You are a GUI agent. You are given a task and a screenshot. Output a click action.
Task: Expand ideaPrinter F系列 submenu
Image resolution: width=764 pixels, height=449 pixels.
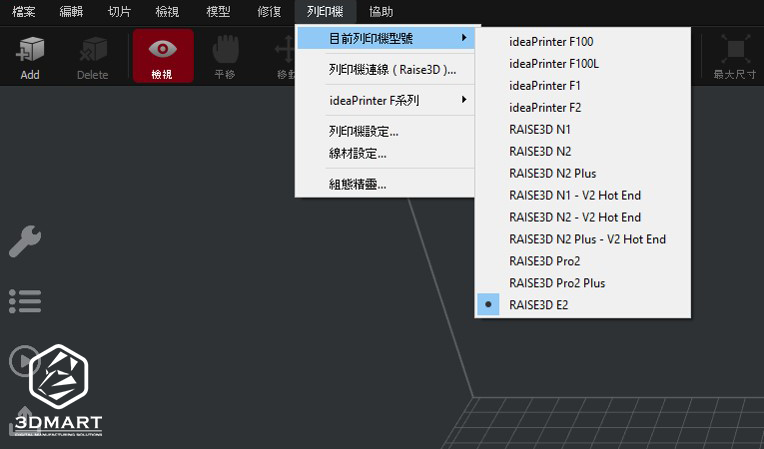(385, 100)
